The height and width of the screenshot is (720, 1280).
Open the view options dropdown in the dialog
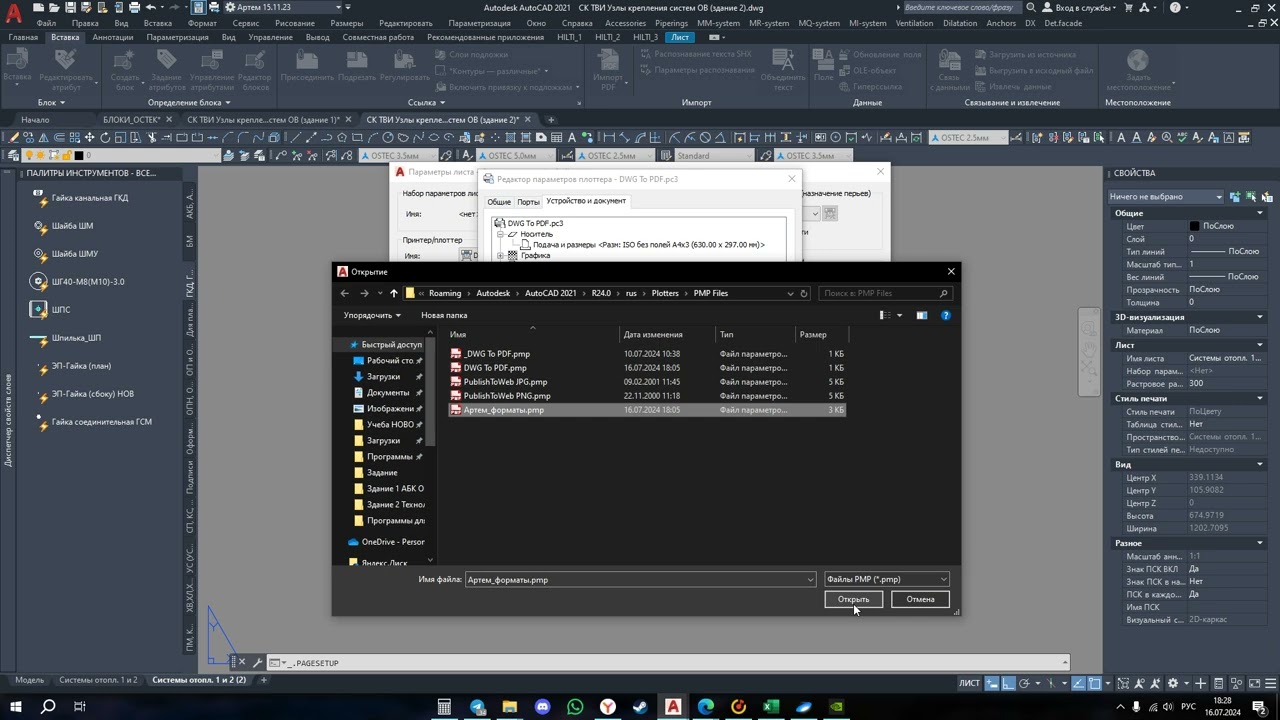[x=899, y=315]
